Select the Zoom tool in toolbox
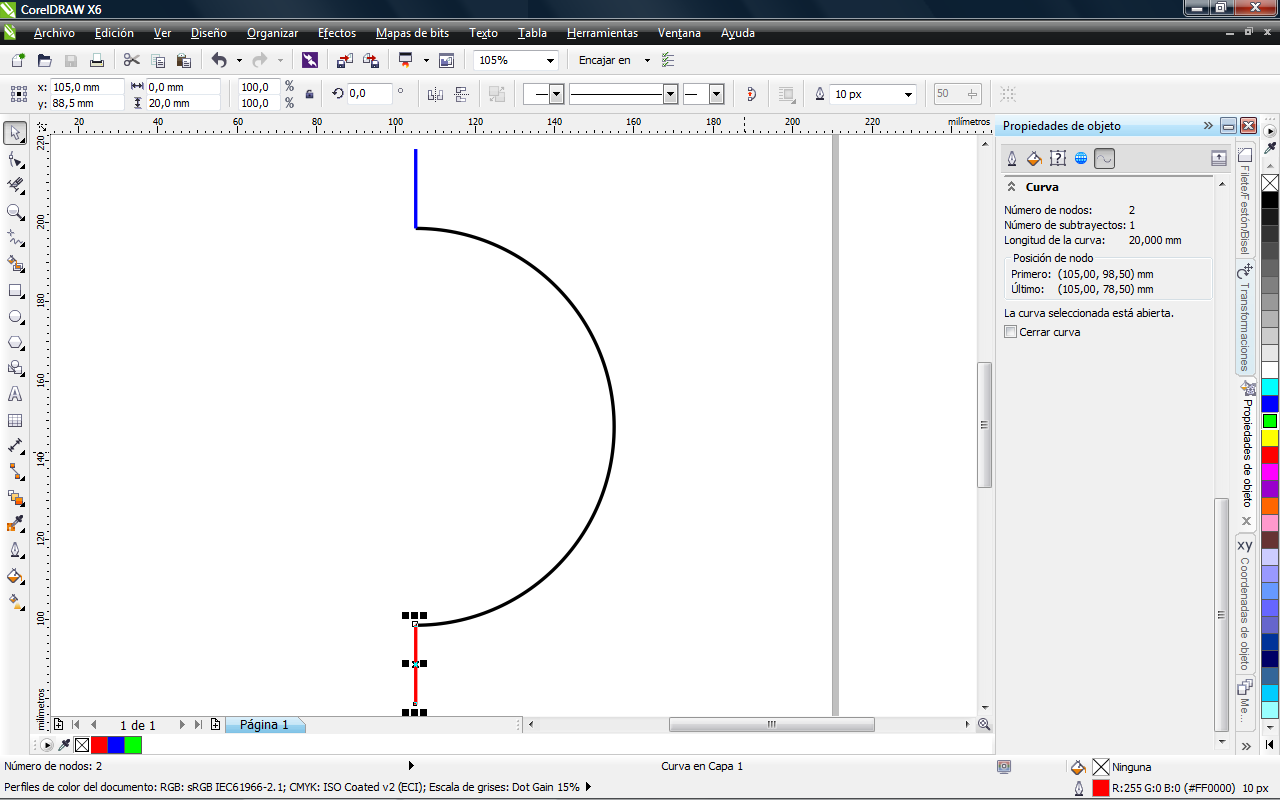The image size is (1280, 800). coord(15,212)
